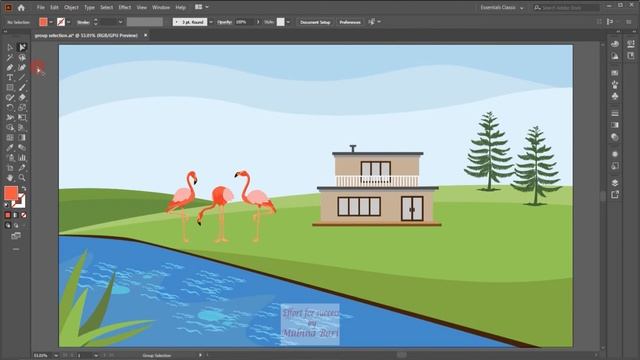Open the File menu
Image resolution: width=640 pixels, height=360 pixels.
click(x=40, y=7)
